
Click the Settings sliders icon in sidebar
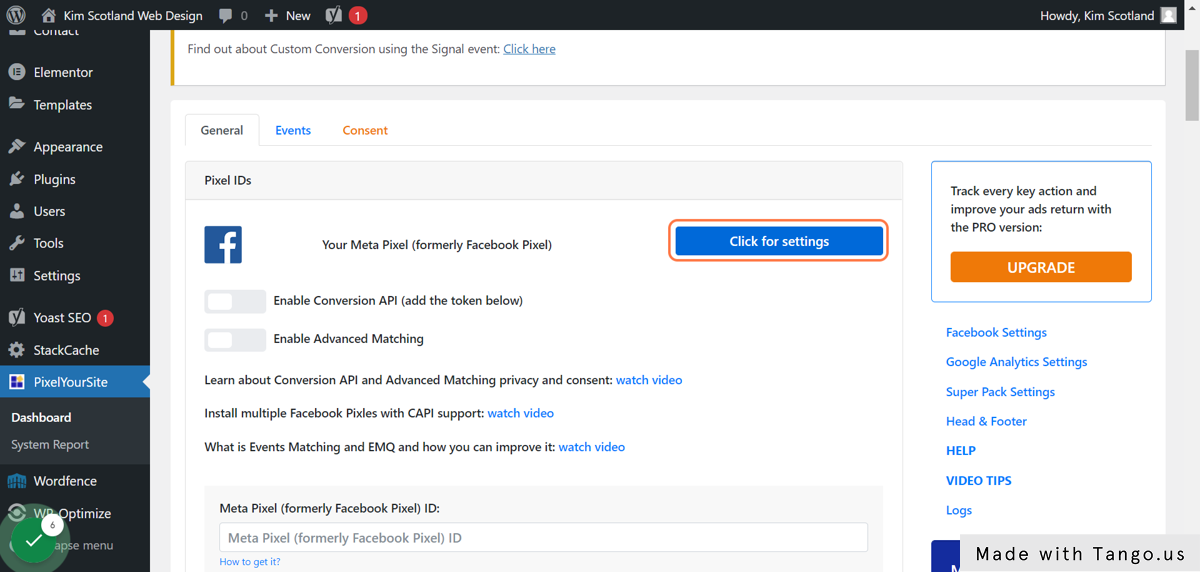click(16, 275)
